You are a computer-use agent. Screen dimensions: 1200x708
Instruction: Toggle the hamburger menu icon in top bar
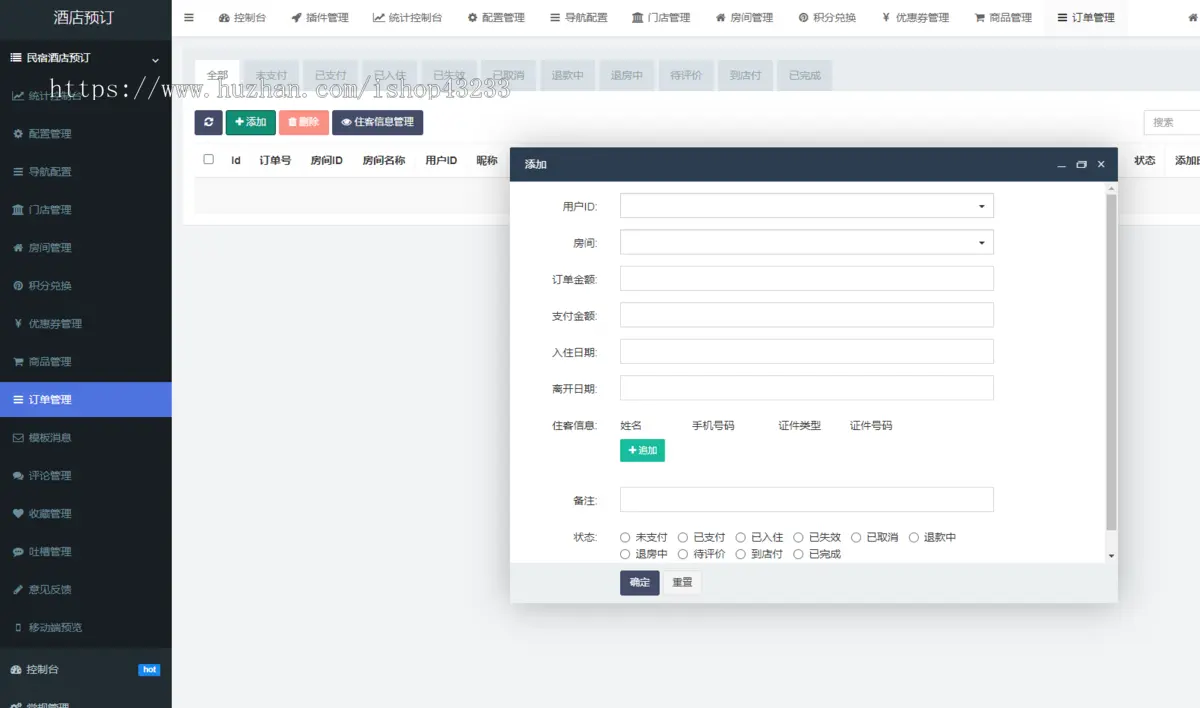point(189,17)
